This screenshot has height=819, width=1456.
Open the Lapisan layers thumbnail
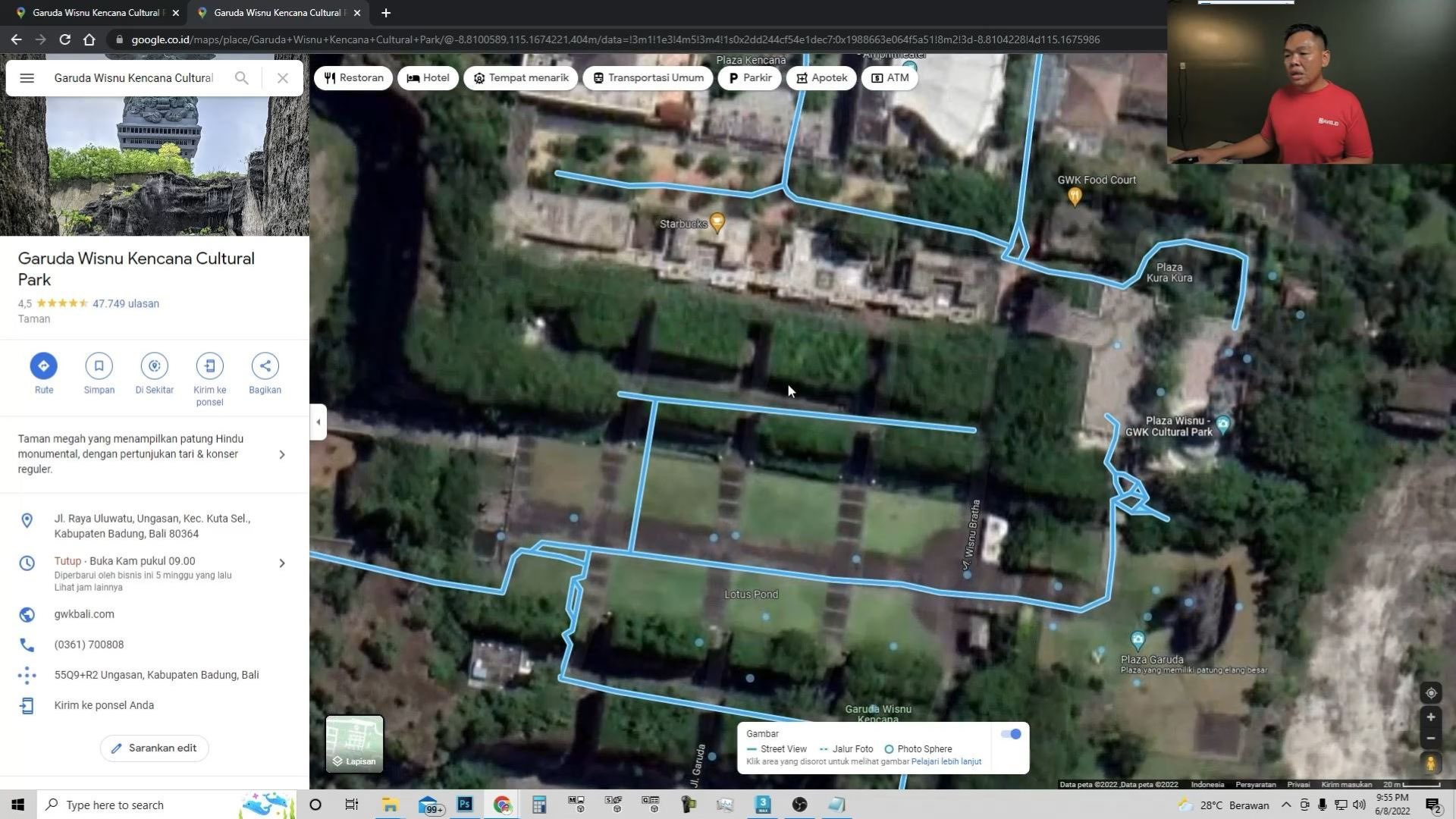coord(354,744)
